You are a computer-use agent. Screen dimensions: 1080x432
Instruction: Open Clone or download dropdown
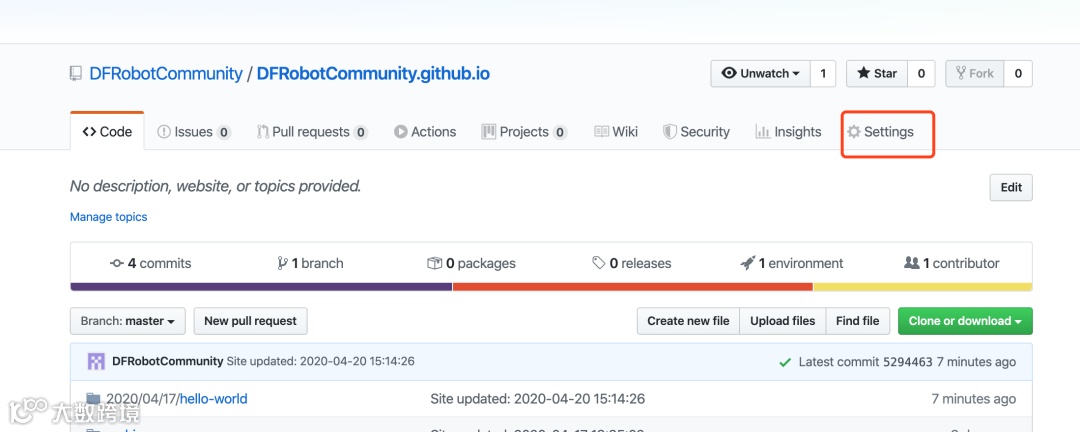[x=965, y=321]
